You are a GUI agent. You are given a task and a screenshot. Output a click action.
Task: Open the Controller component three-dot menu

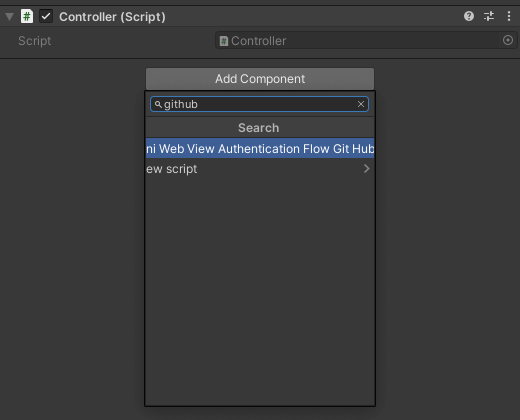pyautogui.click(x=509, y=16)
